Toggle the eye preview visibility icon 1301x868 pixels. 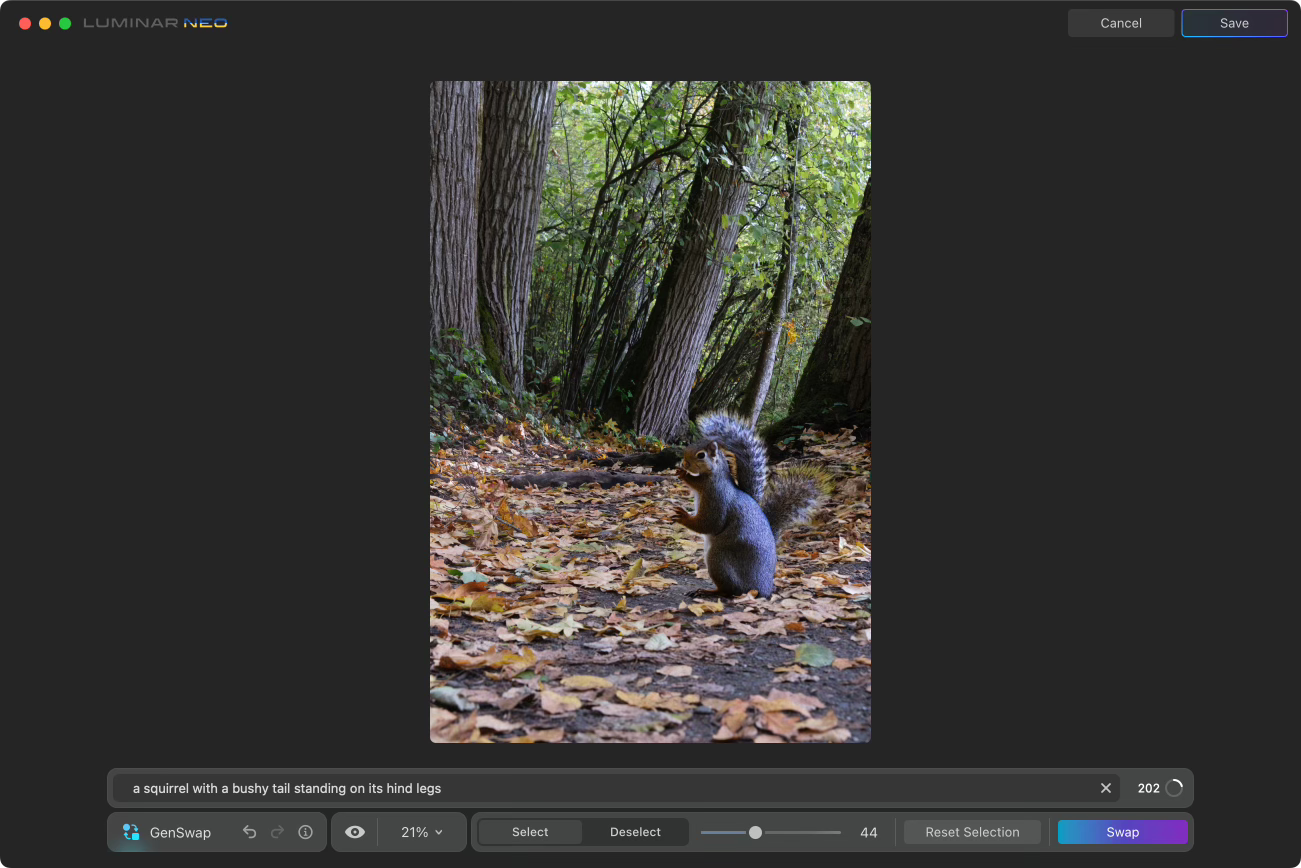click(x=355, y=832)
